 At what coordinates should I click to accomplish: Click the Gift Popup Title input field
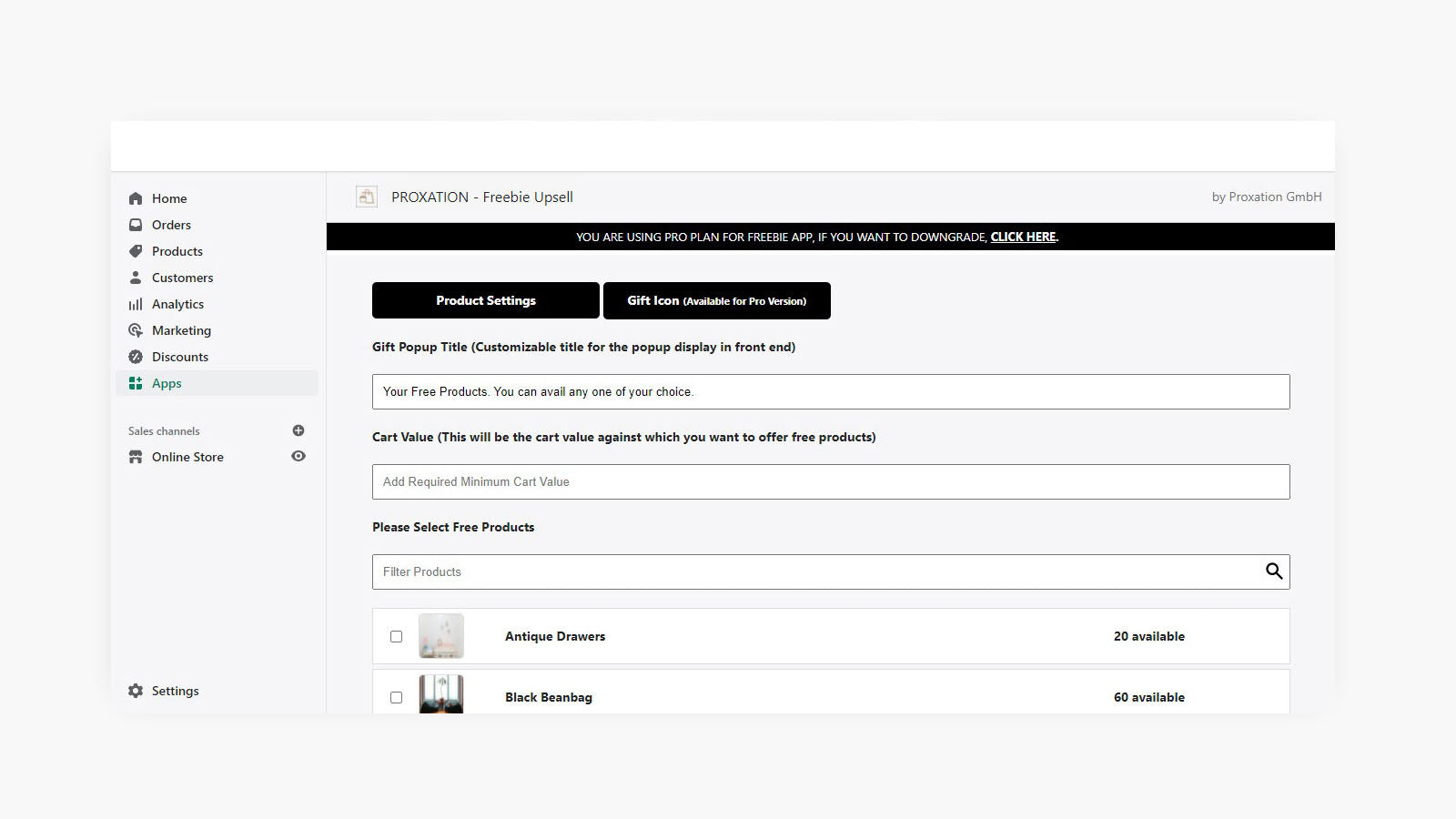tap(831, 391)
